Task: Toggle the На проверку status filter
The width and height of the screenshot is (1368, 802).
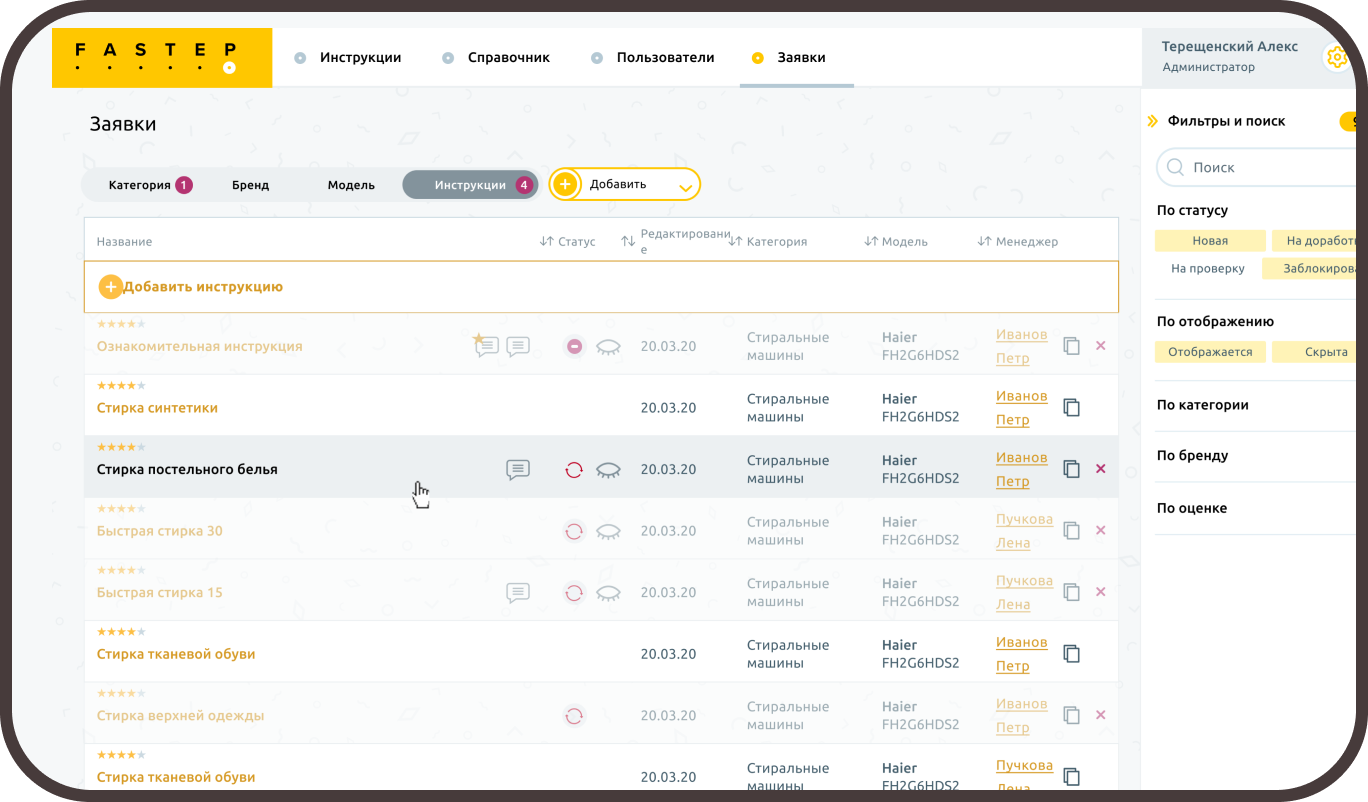Action: click(1208, 269)
